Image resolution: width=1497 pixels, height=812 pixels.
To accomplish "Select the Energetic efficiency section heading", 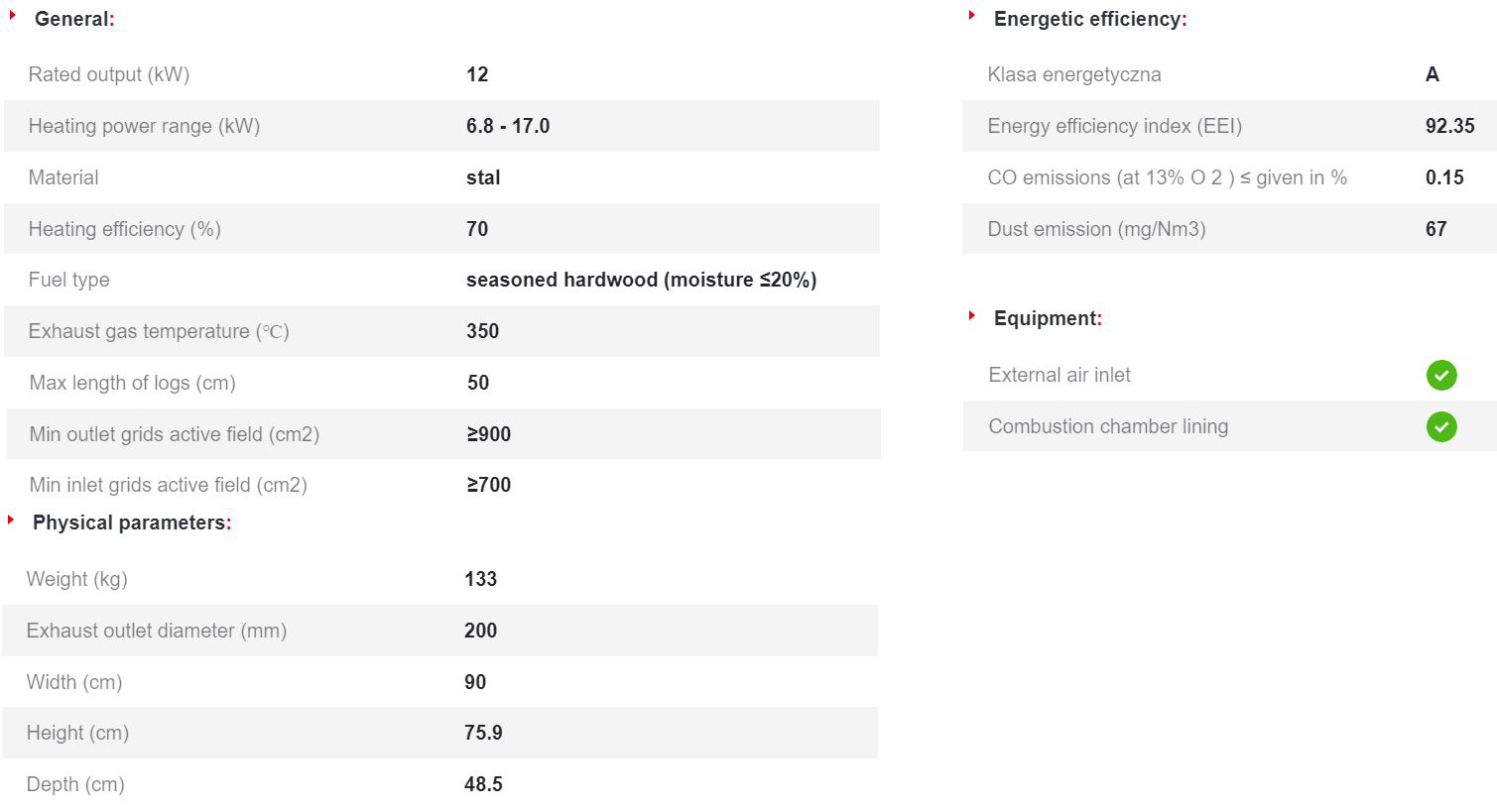I will point(1090,19).
